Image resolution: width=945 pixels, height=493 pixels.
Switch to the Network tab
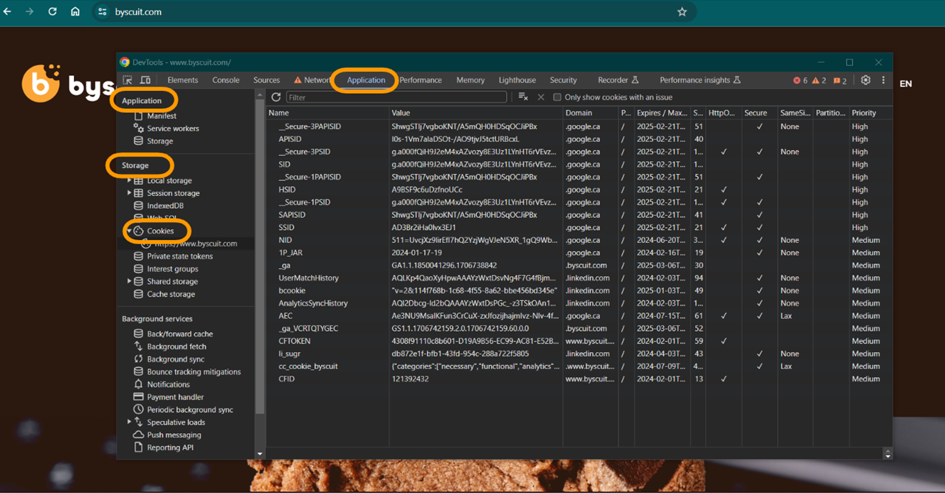point(312,80)
